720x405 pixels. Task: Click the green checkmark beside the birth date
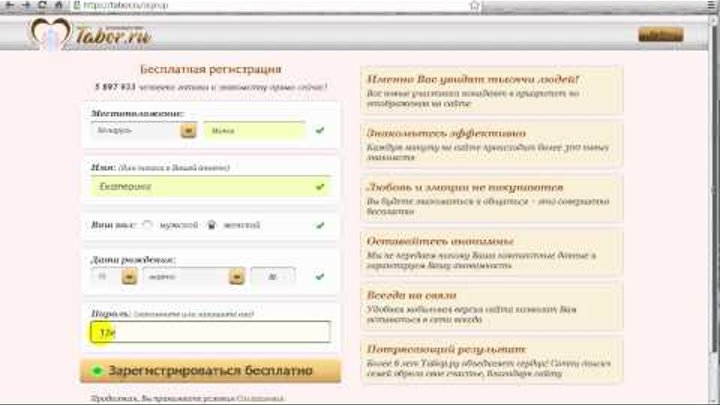coord(320,276)
